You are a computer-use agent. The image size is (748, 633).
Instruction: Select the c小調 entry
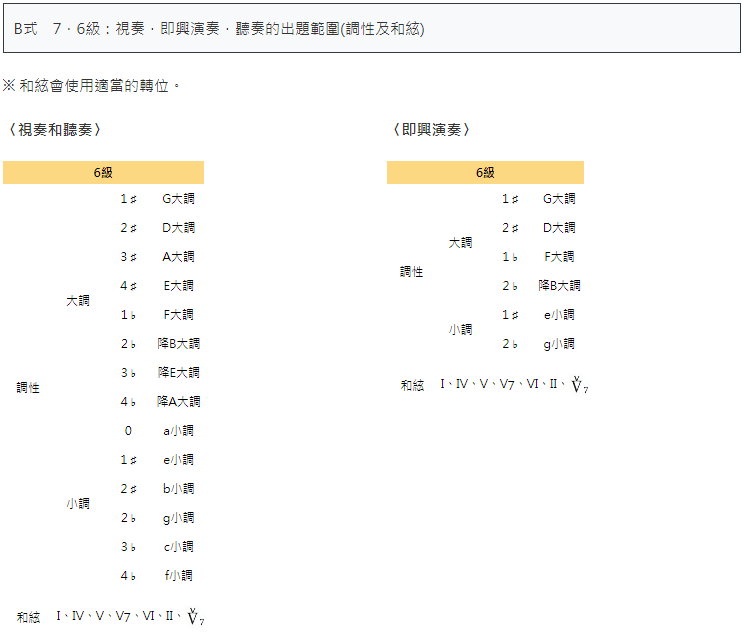178,547
